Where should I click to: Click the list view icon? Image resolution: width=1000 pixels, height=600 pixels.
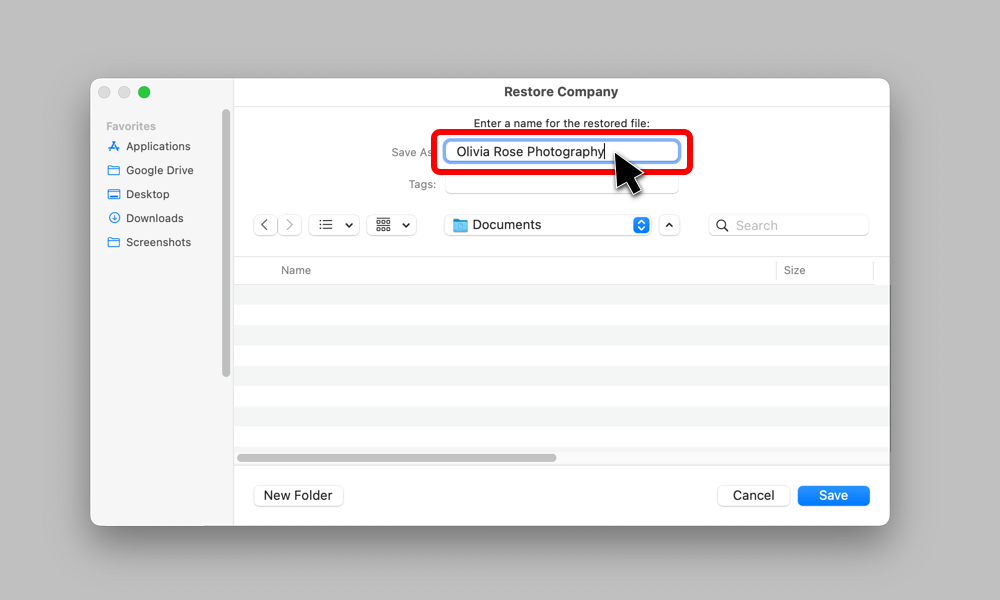326,225
